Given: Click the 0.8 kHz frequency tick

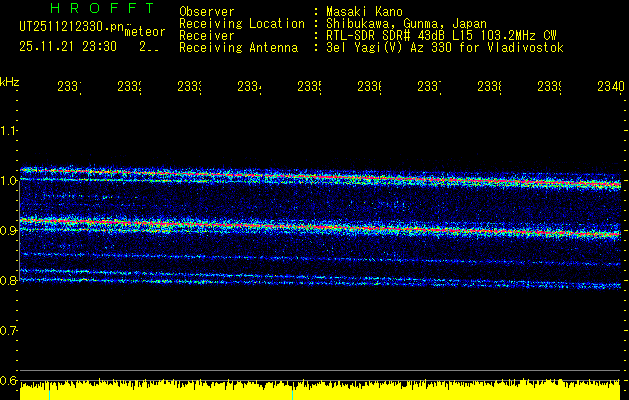Looking at the screenshot, I should point(9,281).
